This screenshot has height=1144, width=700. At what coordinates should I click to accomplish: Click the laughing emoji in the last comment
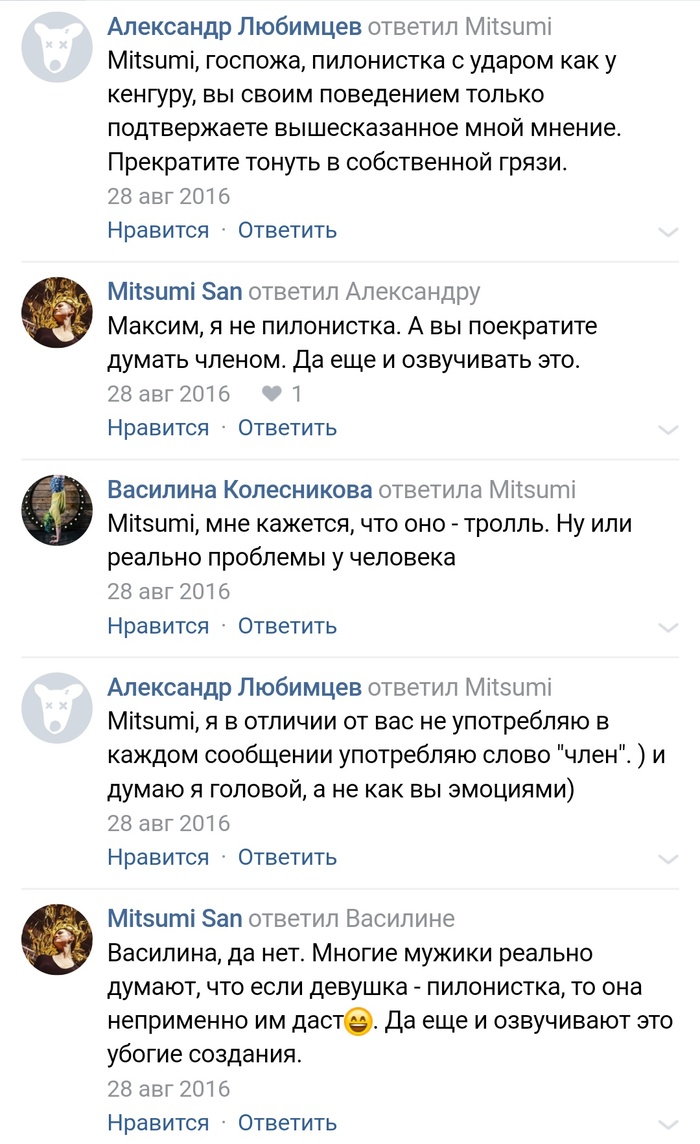click(357, 1023)
